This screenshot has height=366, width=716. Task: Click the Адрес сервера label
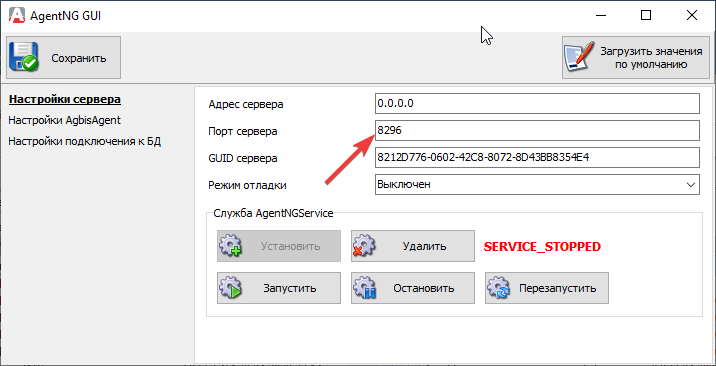coord(246,105)
